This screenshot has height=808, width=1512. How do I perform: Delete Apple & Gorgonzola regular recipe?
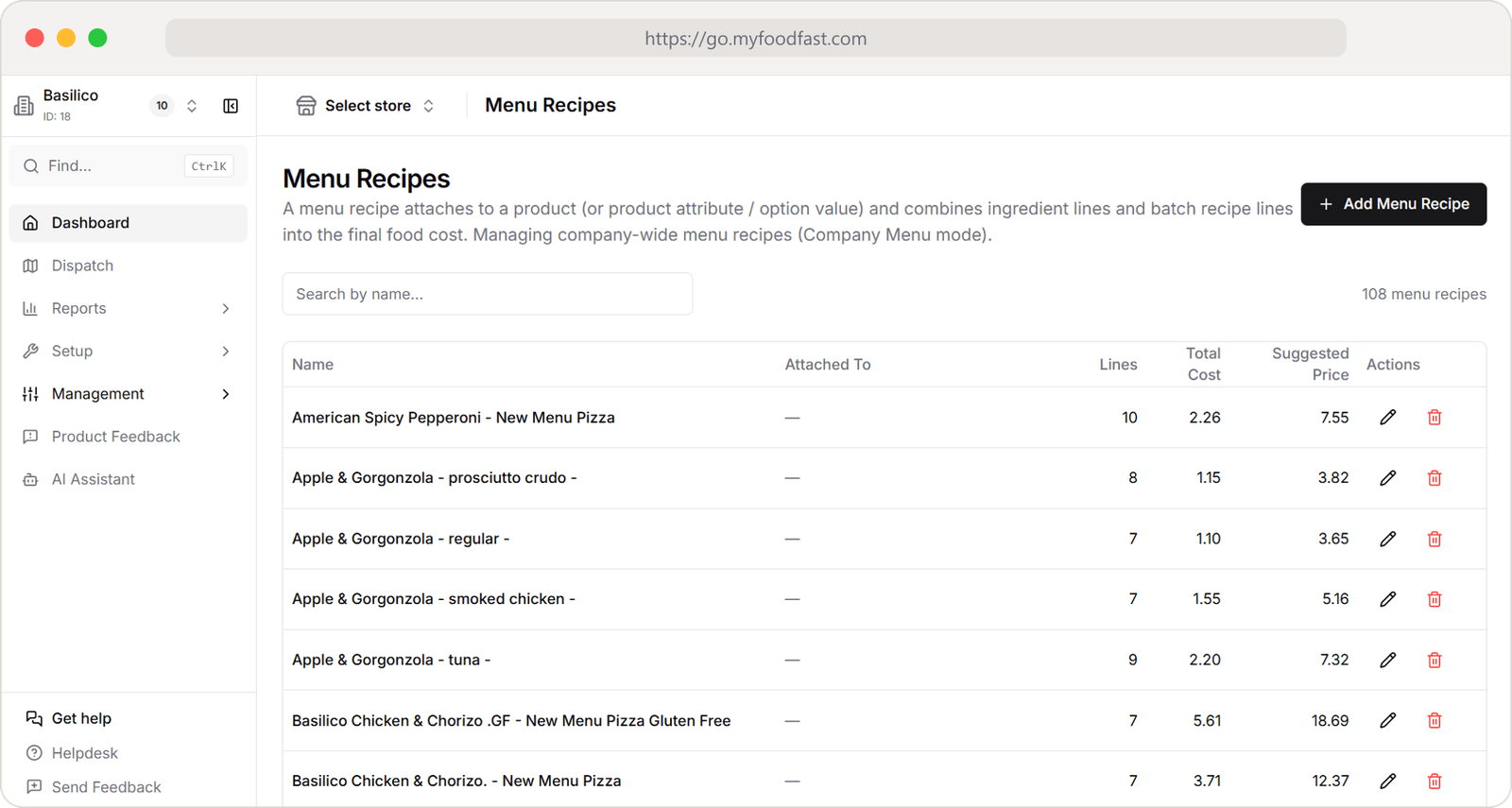coord(1435,539)
